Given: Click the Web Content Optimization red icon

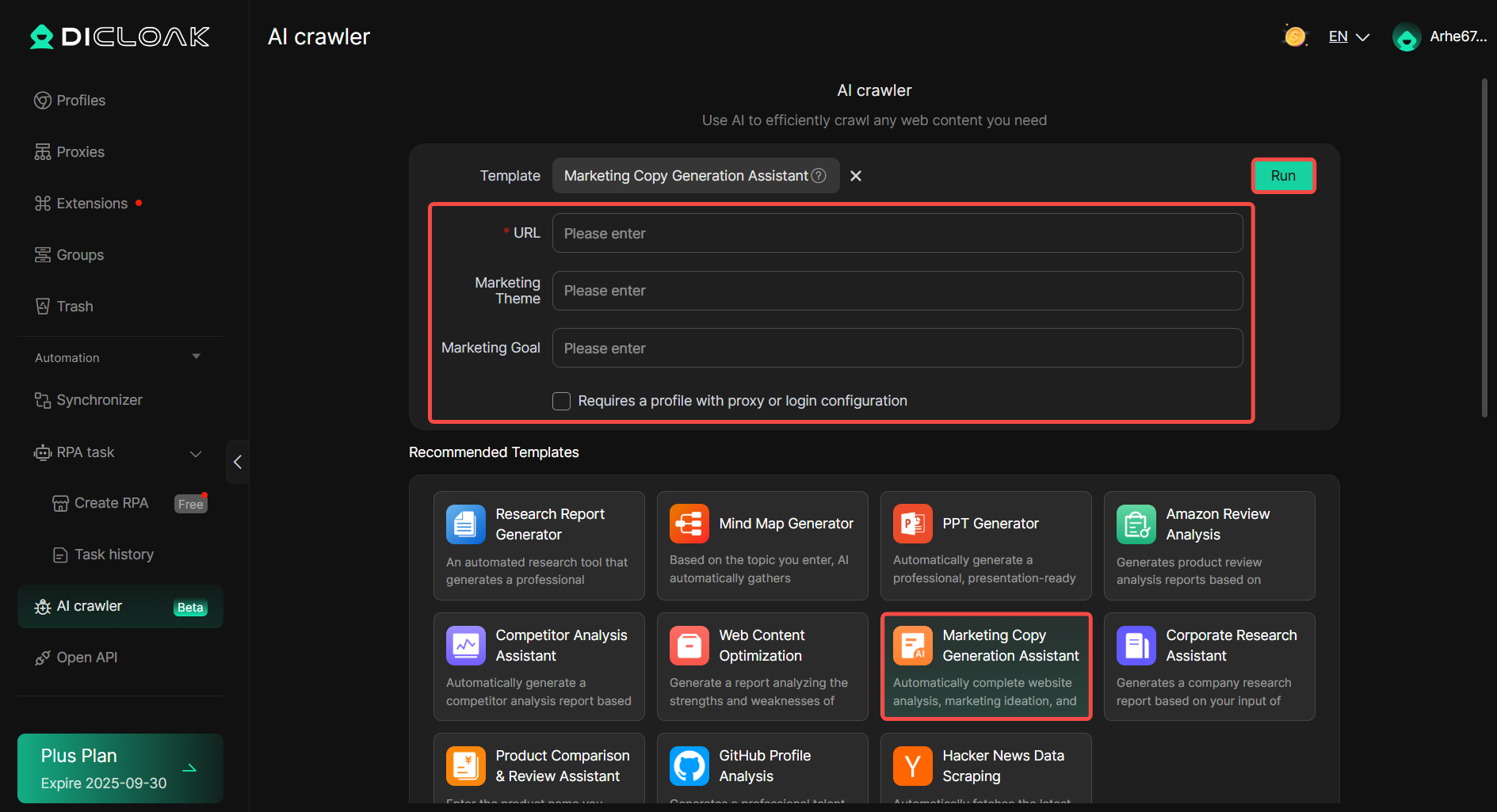Looking at the screenshot, I should click(x=689, y=646).
